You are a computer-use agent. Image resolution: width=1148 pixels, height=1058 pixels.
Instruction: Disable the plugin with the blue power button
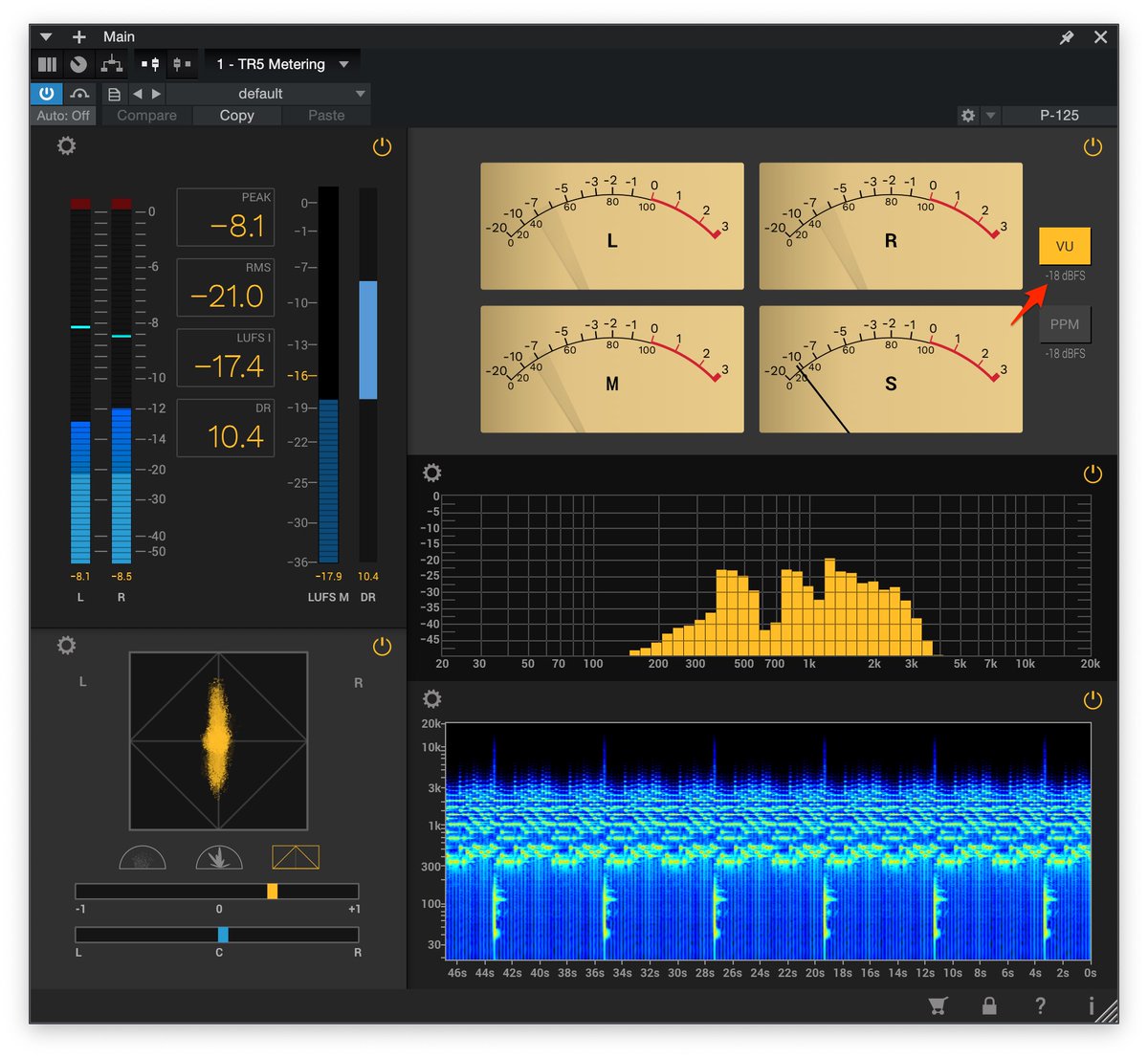[45, 94]
